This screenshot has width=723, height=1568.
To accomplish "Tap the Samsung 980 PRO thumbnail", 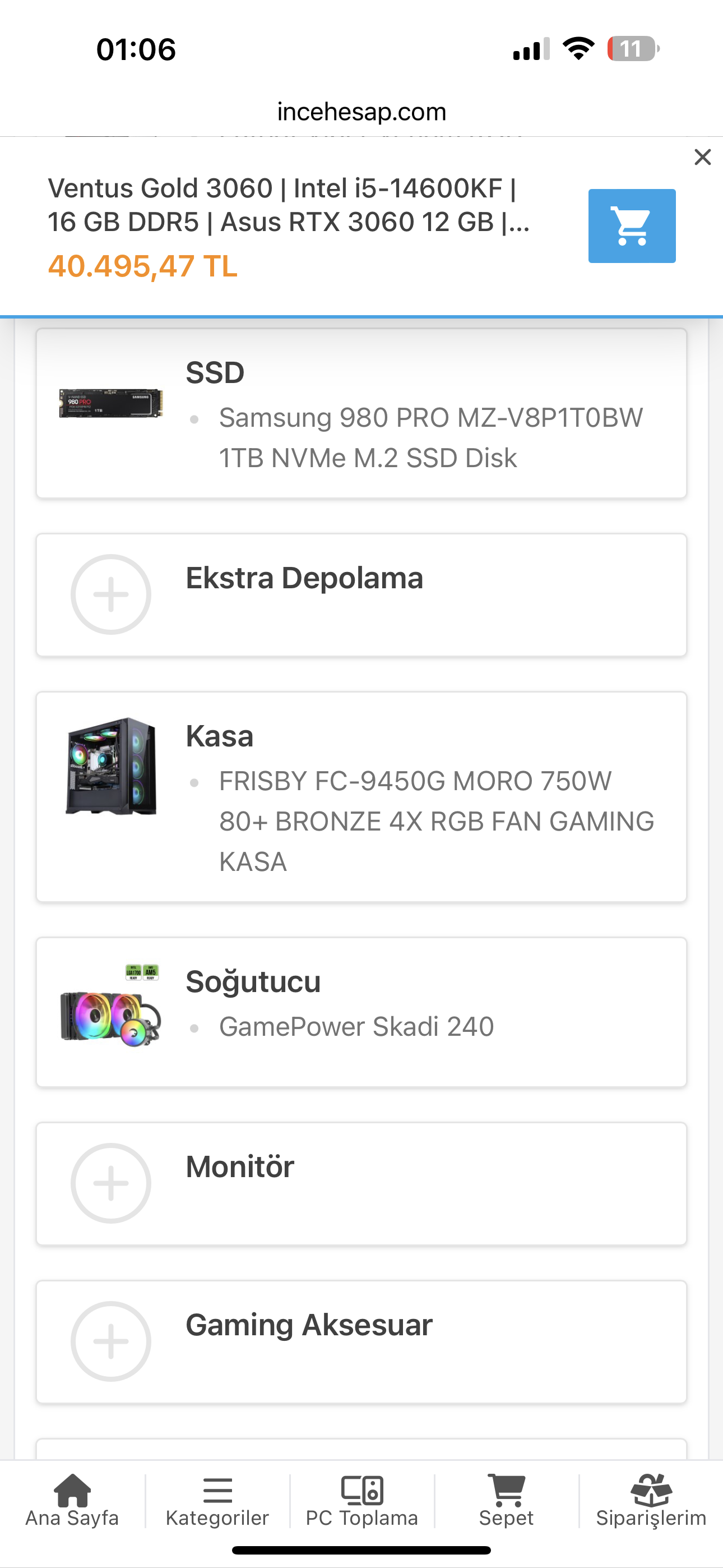I will point(111,404).
